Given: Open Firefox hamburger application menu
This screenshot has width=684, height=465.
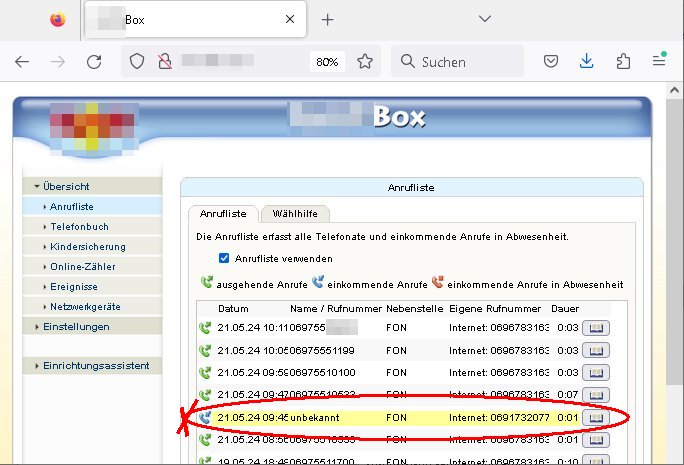Looking at the screenshot, I should point(659,62).
